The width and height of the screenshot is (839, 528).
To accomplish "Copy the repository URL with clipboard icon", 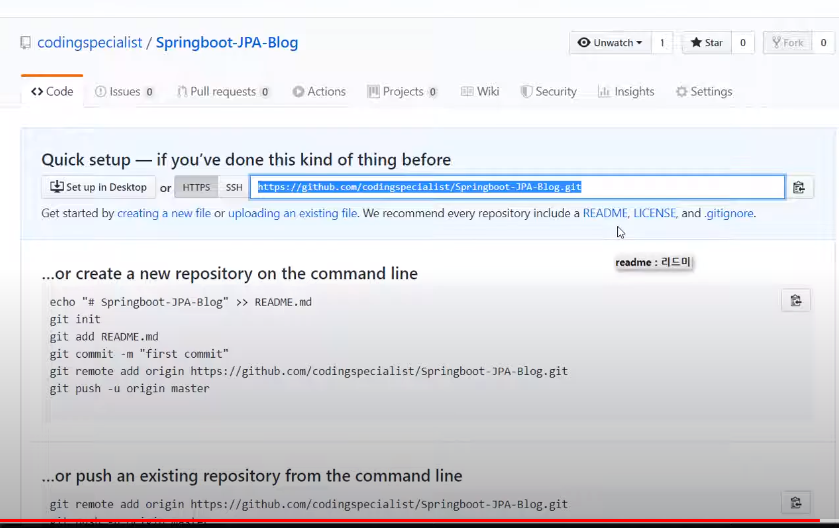I will coord(799,187).
